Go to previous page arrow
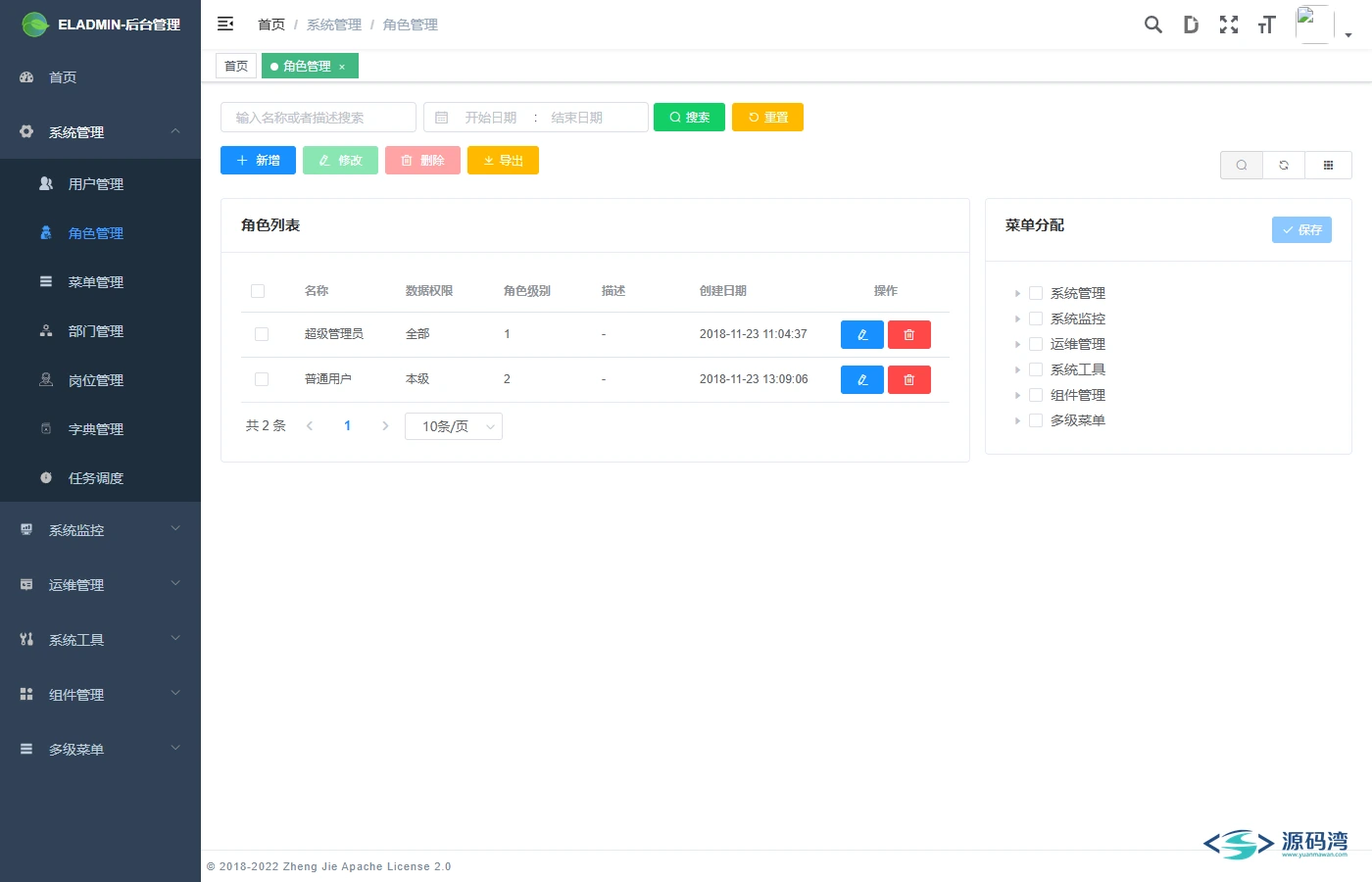 310,426
